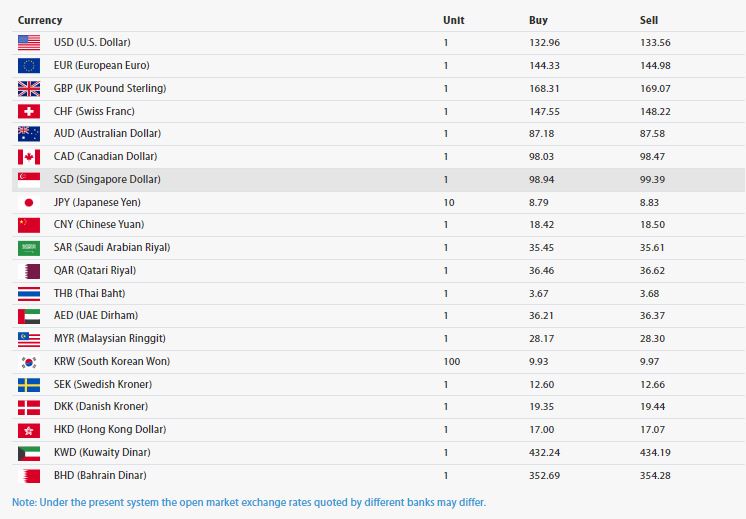Click the Saudi Arabian flag icon
Viewport: 746px width, 519px height.
[x=29, y=248]
